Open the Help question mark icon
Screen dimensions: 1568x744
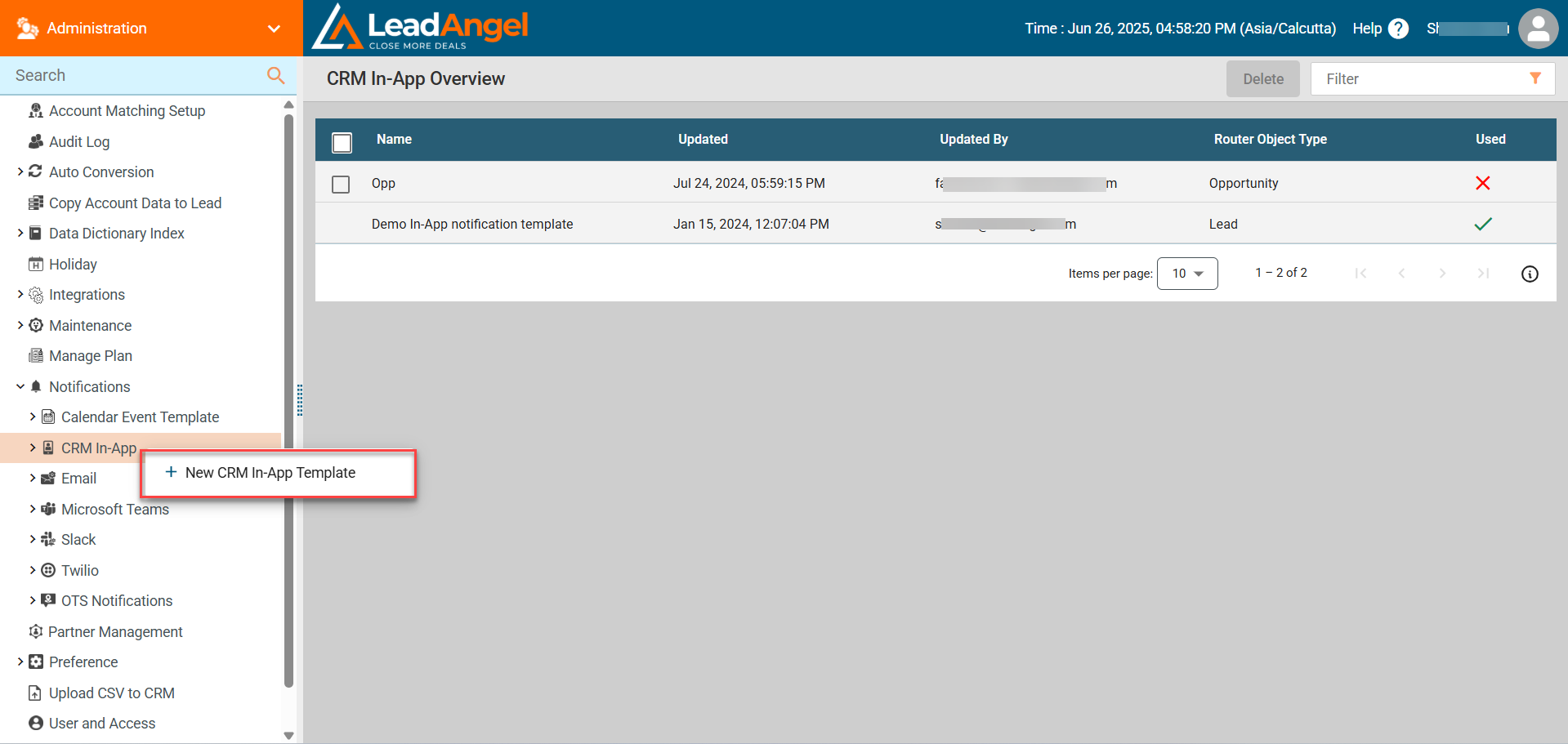point(1398,28)
